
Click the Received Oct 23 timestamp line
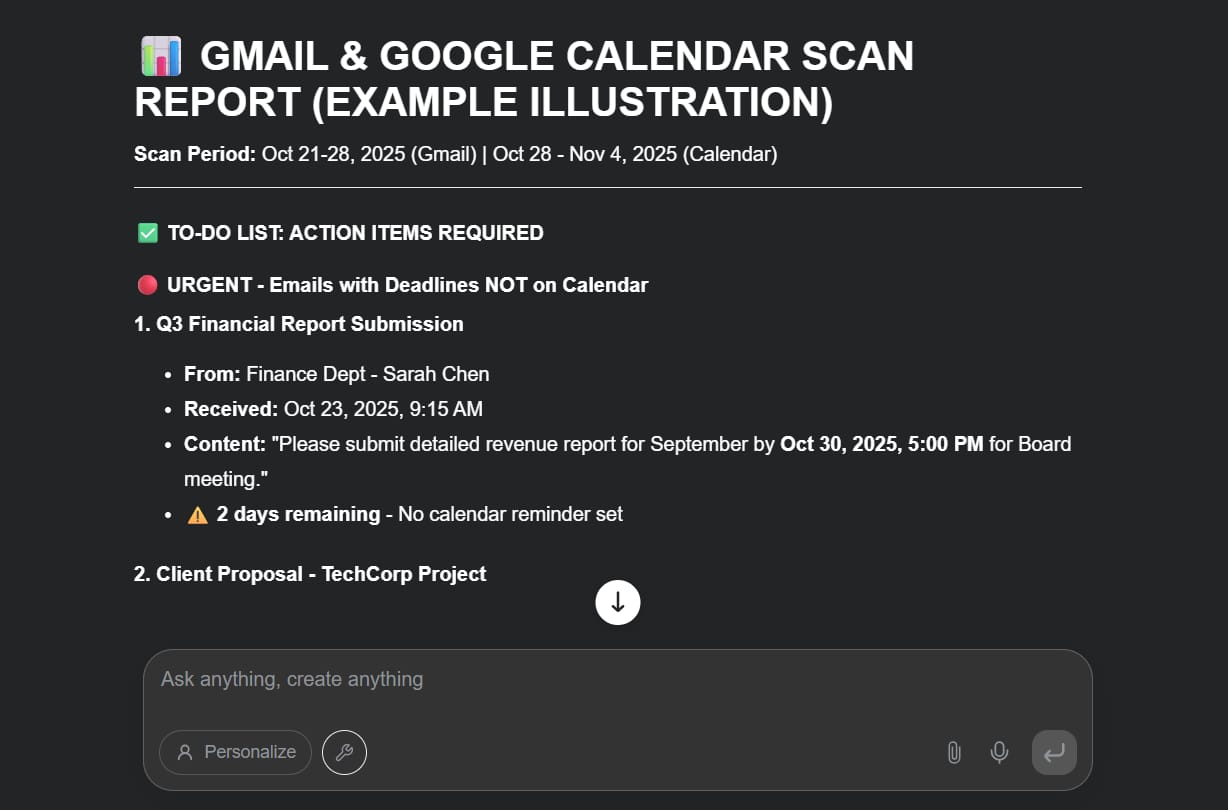(333, 409)
